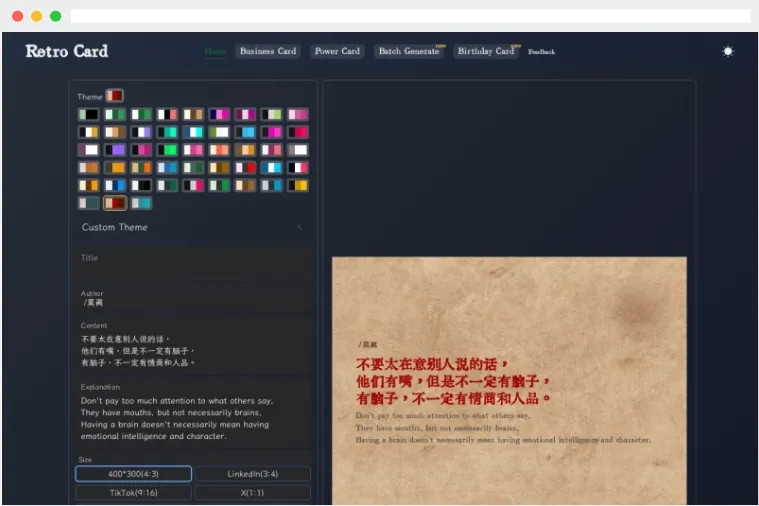This screenshot has height=506, width=759.
Task: Select the bright green theme swatch
Action: tap(167, 150)
